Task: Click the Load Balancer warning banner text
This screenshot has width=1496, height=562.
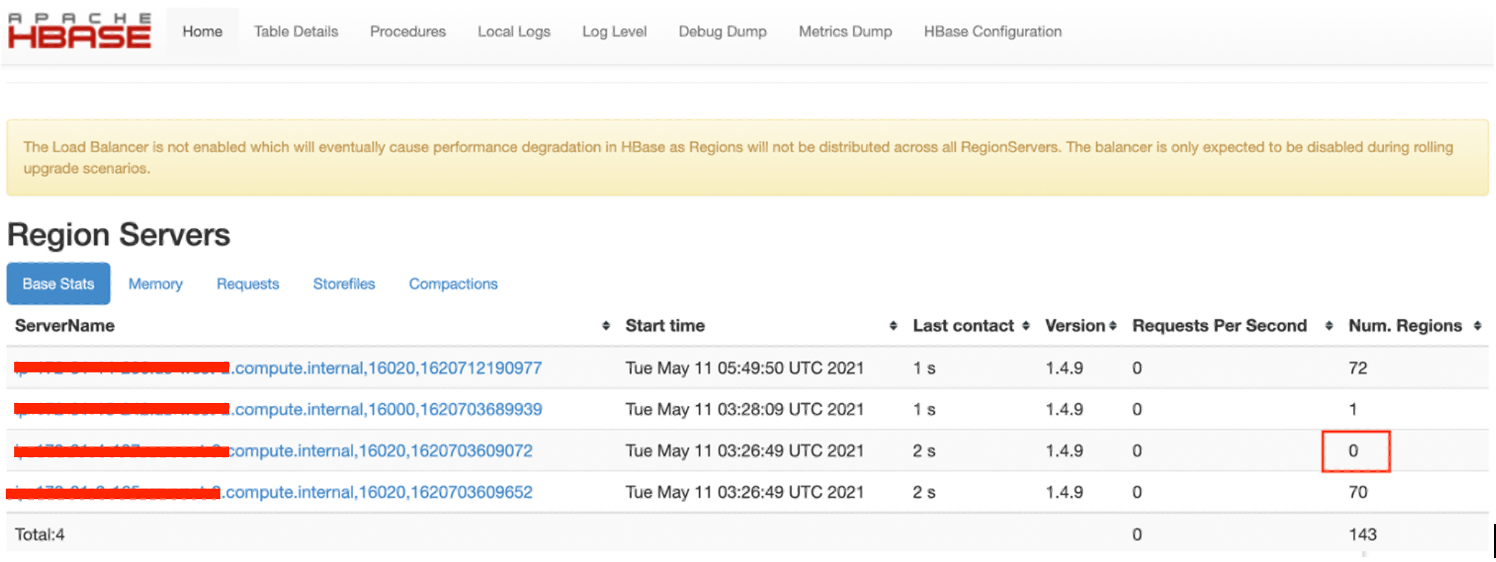Action: [738, 158]
